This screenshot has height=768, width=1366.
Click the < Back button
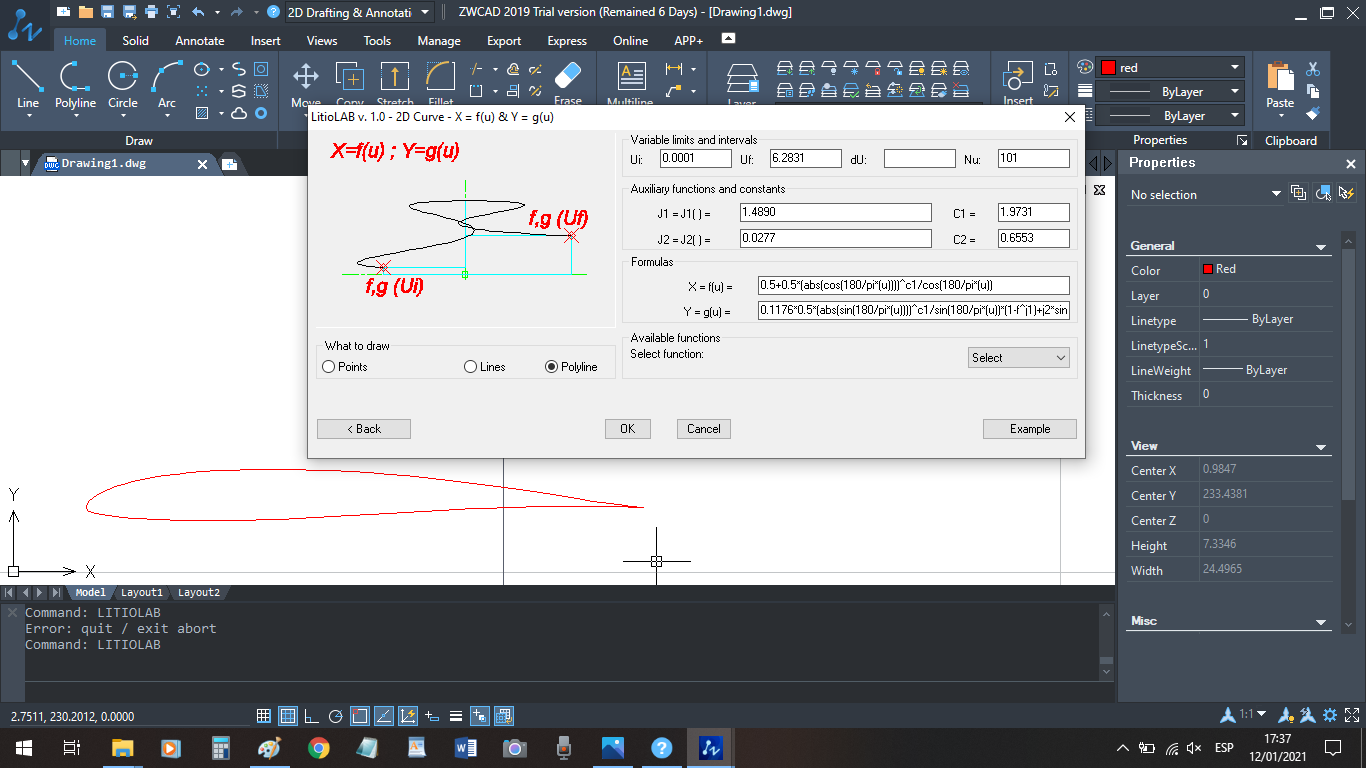pos(364,428)
